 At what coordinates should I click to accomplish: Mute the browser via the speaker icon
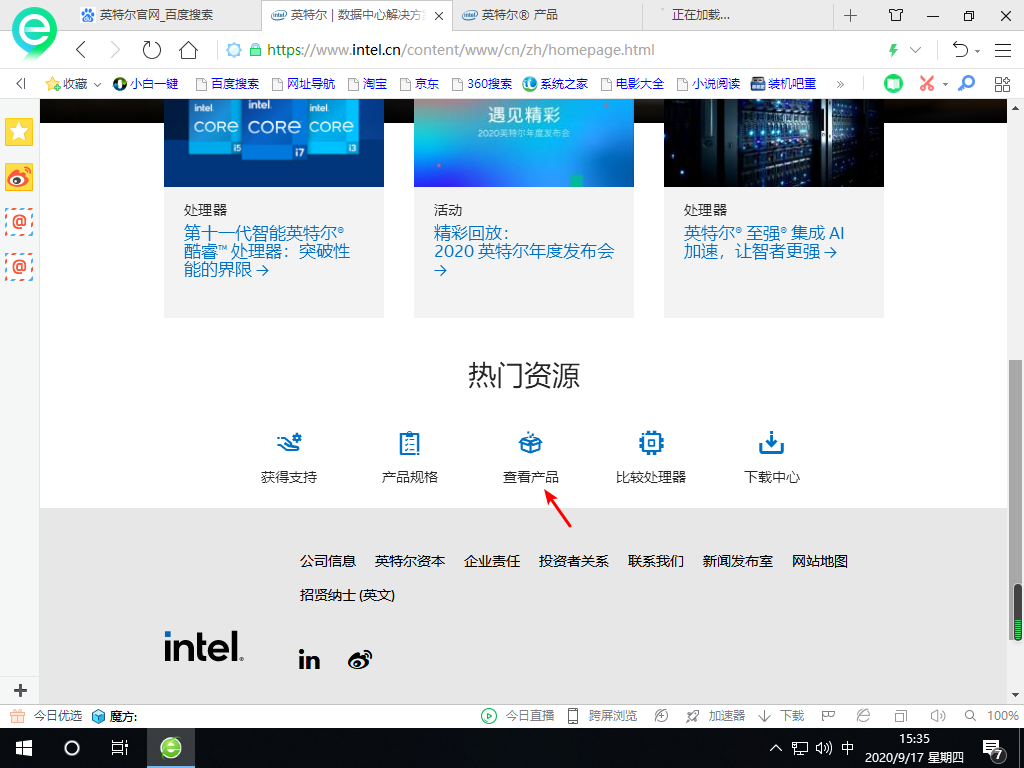pyautogui.click(x=937, y=716)
